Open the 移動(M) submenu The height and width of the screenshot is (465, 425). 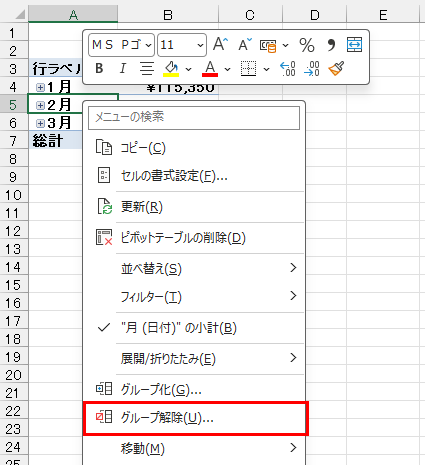point(194,448)
